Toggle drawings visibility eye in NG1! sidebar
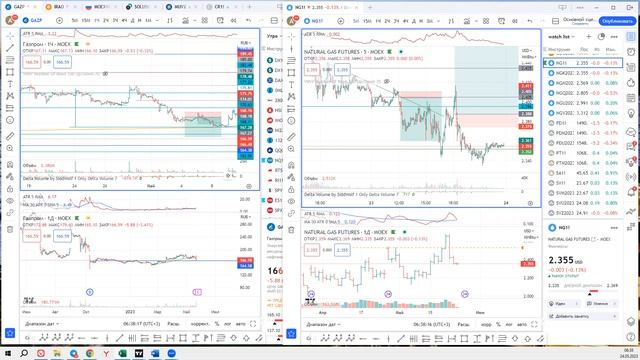Viewport: 640px width, 360px height. pos(291,201)
